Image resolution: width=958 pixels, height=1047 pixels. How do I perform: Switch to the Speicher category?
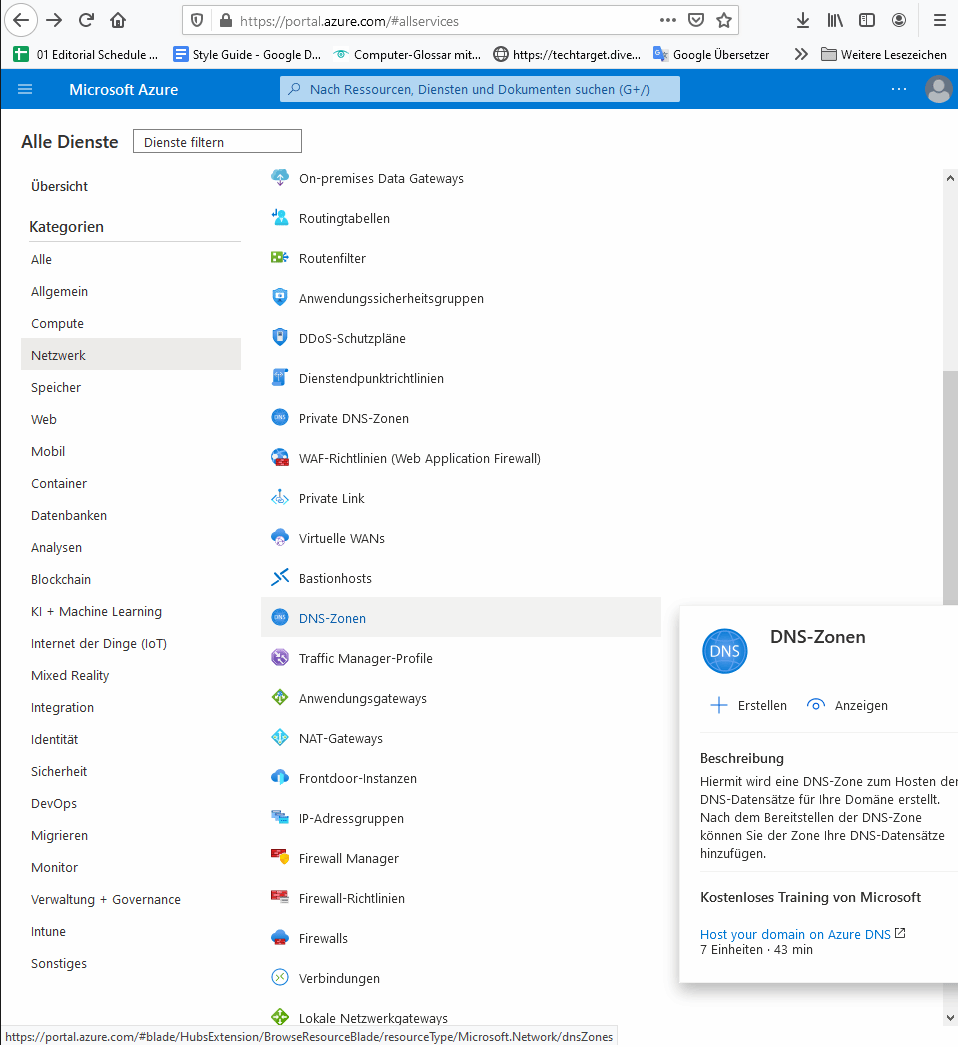click(57, 387)
